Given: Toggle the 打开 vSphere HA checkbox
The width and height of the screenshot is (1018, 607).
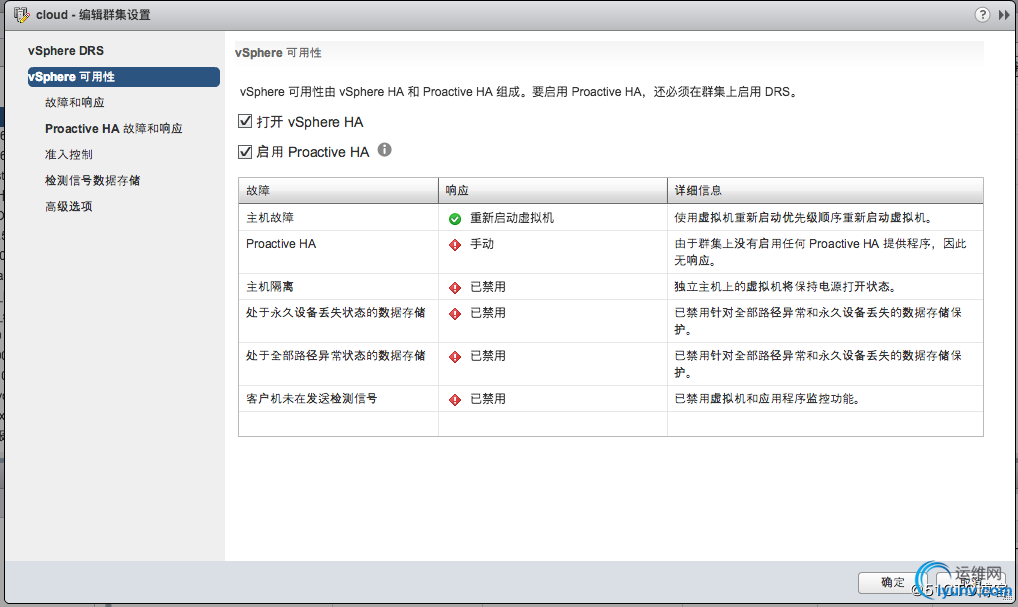Looking at the screenshot, I should [245, 121].
